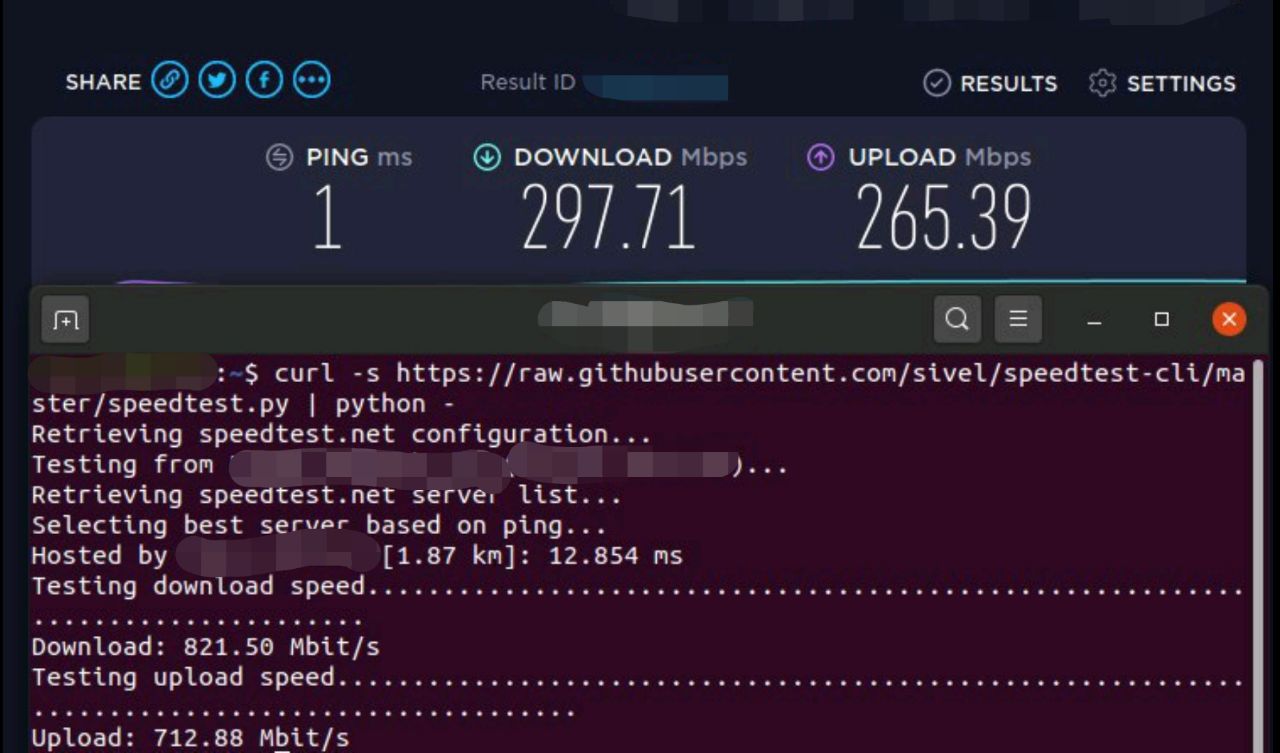Open Speedtest SETTINGS
This screenshot has height=753, width=1280.
point(1162,83)
